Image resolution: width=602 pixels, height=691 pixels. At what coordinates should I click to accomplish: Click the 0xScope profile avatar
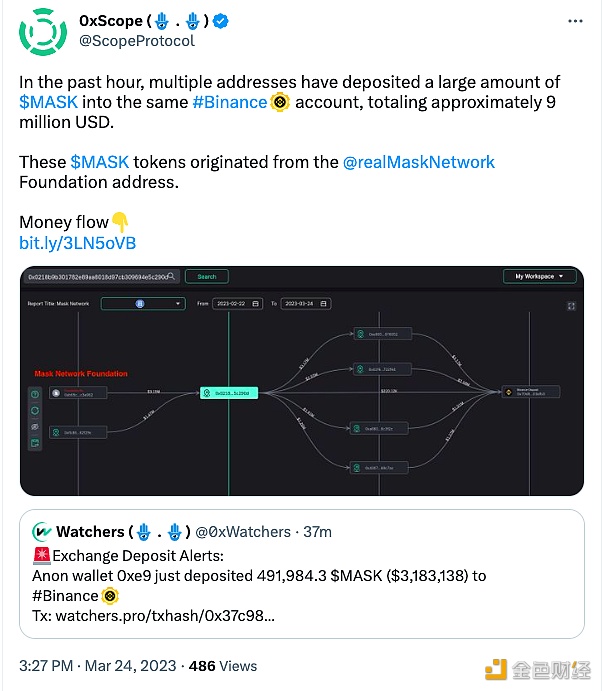tap(43, 31)
